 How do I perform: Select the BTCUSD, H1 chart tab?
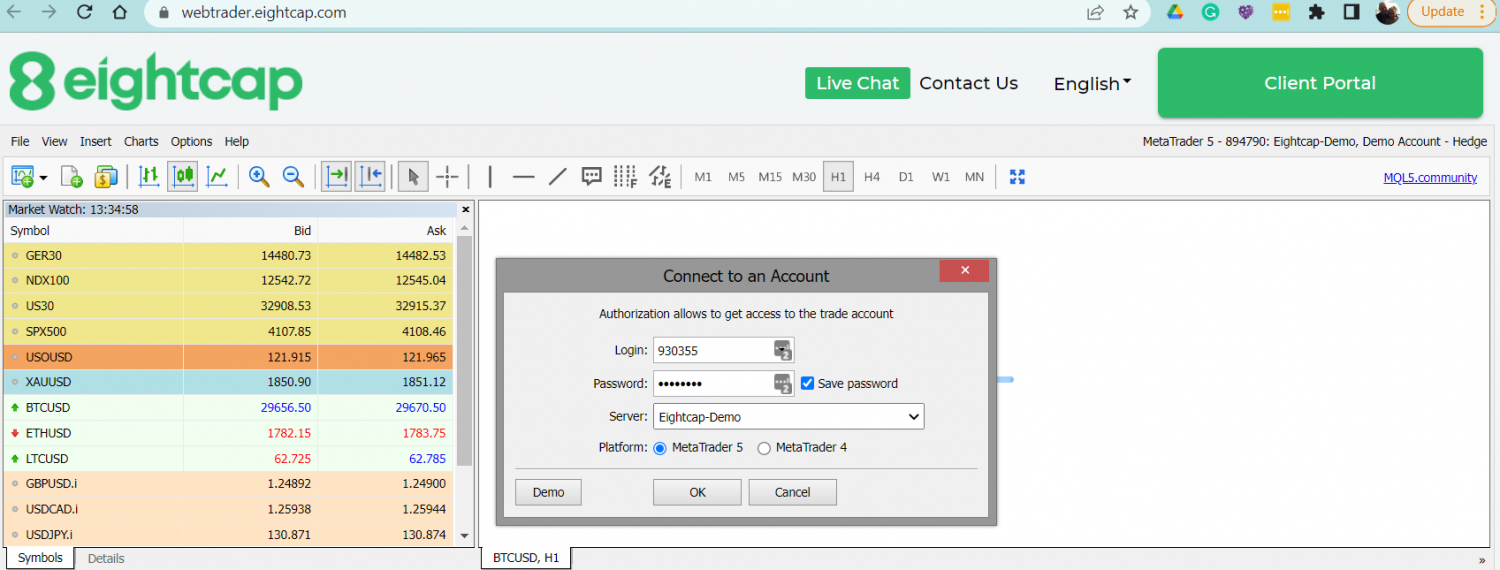526,558
